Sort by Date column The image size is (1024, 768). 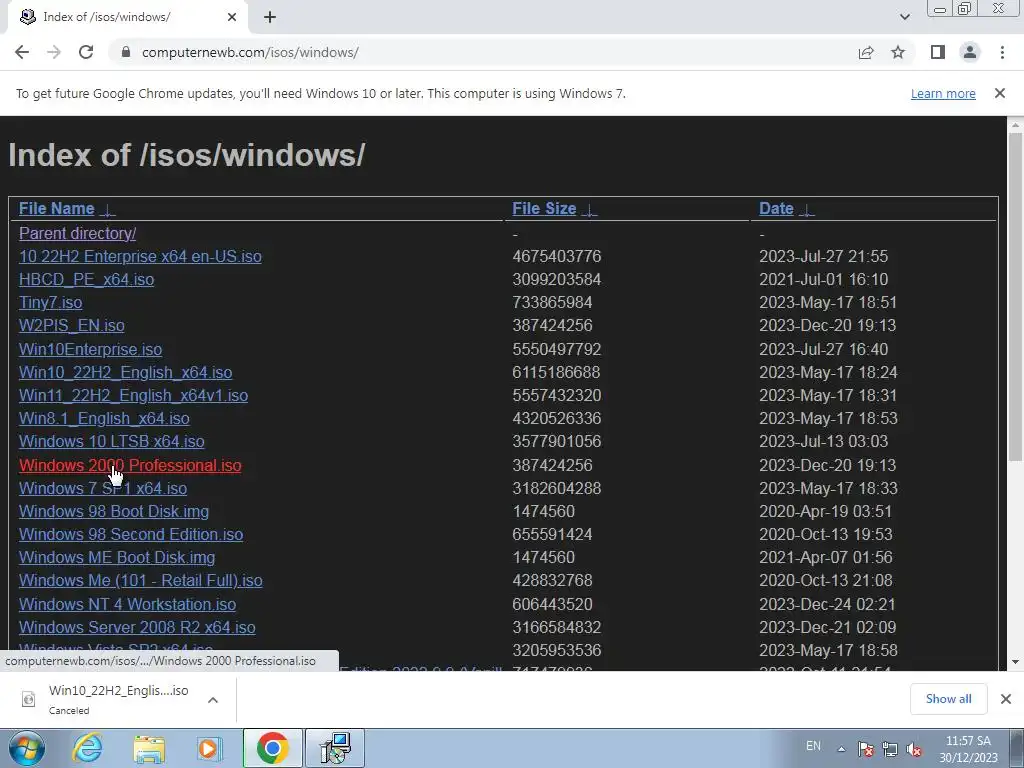[776, 208]
